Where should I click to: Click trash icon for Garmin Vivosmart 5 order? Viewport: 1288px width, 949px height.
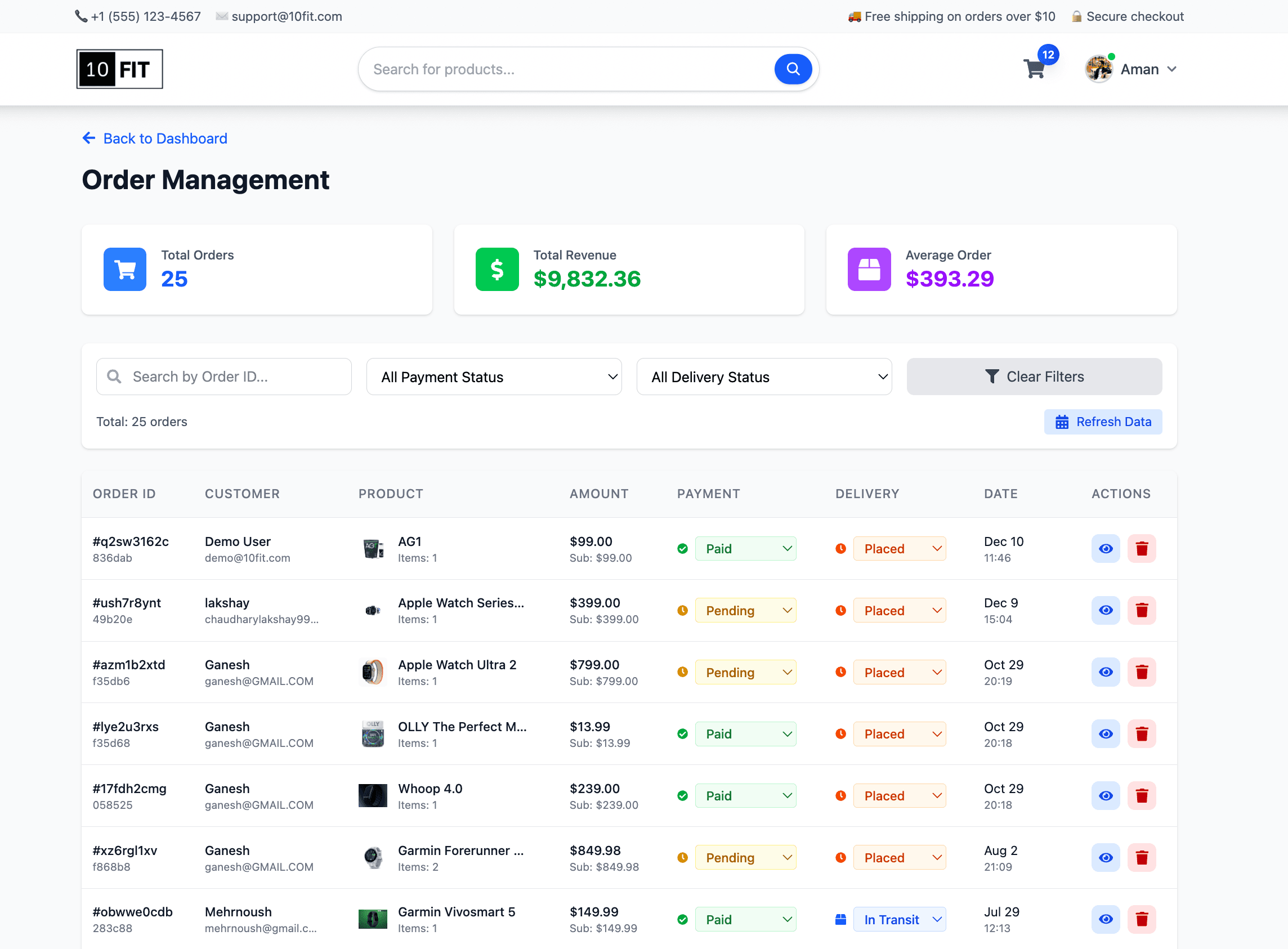1141,919
